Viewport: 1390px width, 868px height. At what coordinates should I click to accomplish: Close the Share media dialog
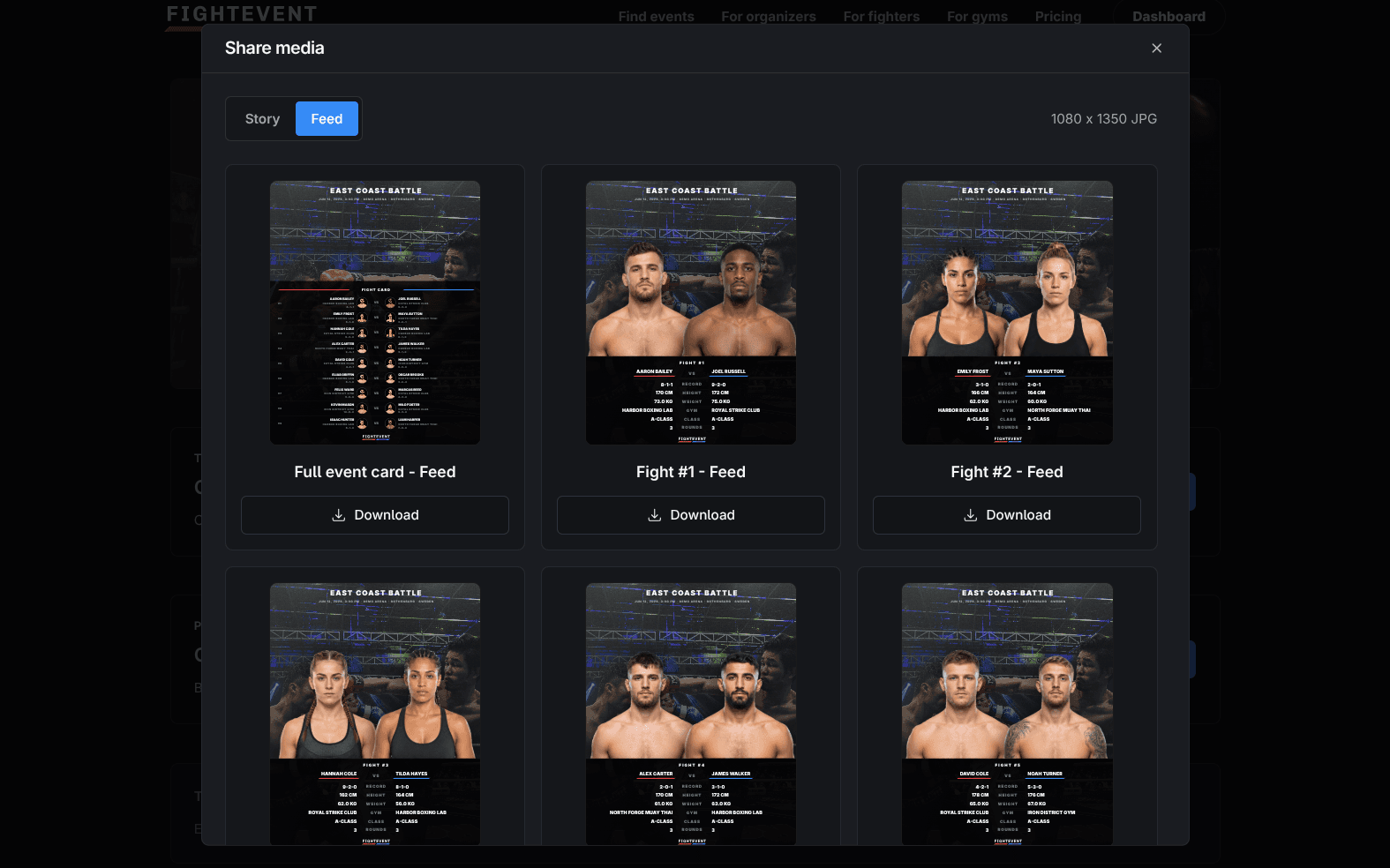coord(1156,49)
